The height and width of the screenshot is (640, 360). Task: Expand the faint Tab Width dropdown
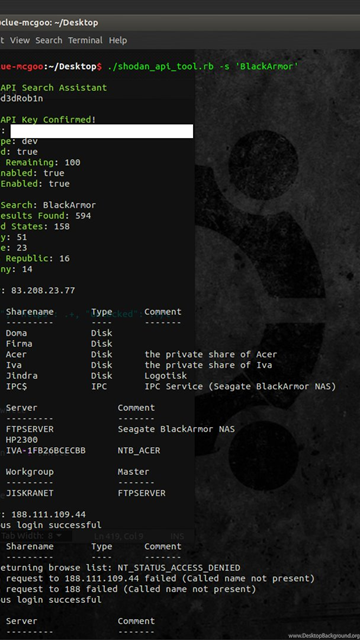(32, 536)
